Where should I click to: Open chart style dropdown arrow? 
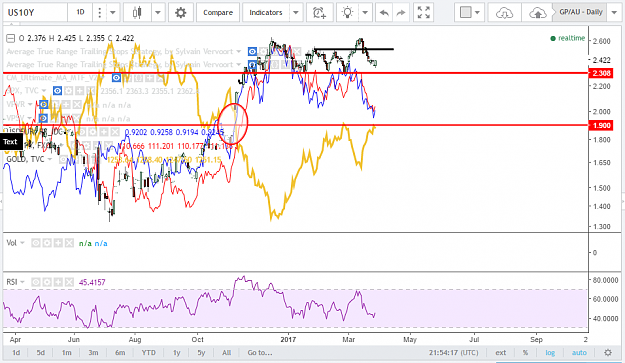(x=158, y=12)
